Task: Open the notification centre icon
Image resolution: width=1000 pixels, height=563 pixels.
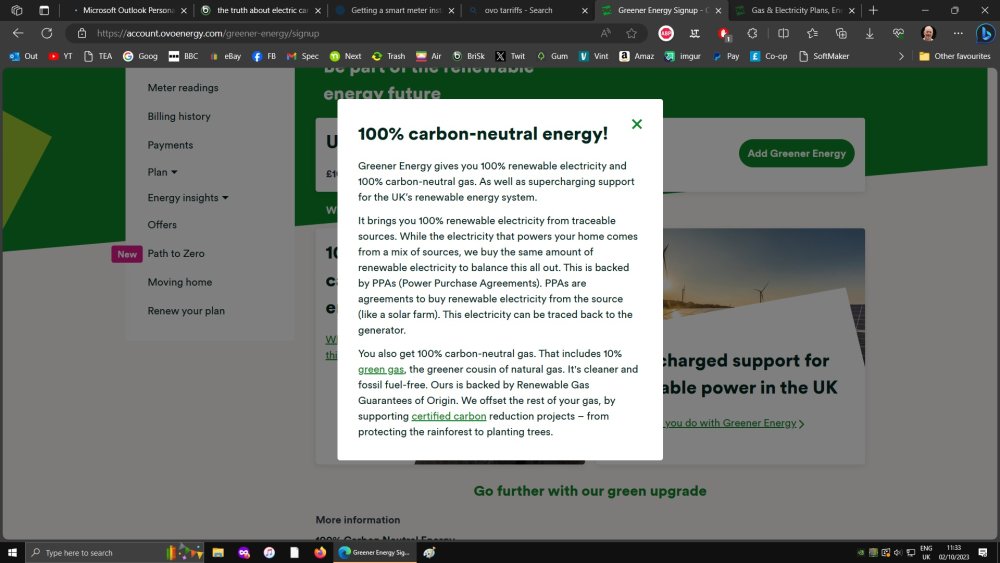Action: click(983, 552)
